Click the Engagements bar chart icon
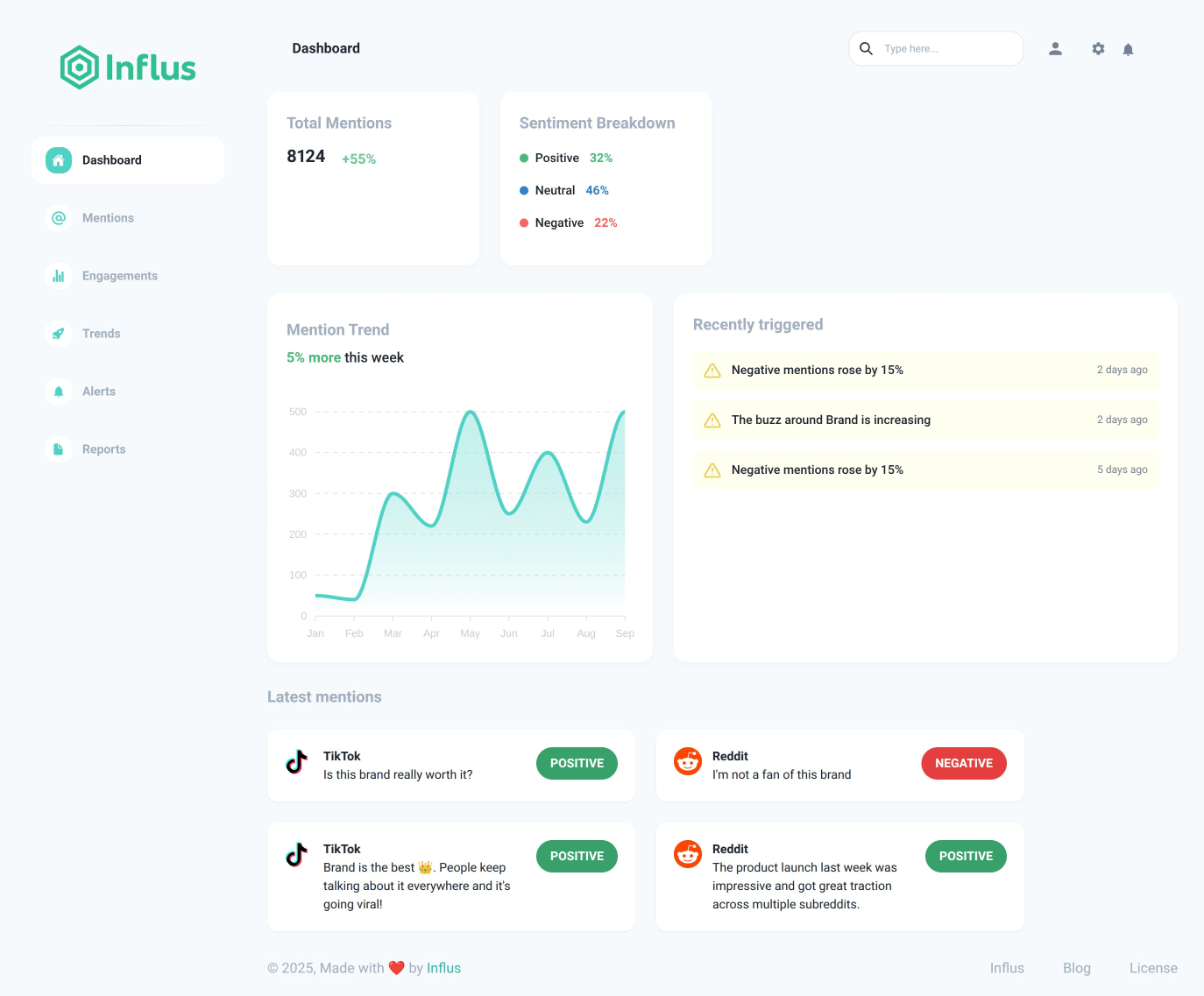This screenshot has height=996, width=1204. (59, 276)
